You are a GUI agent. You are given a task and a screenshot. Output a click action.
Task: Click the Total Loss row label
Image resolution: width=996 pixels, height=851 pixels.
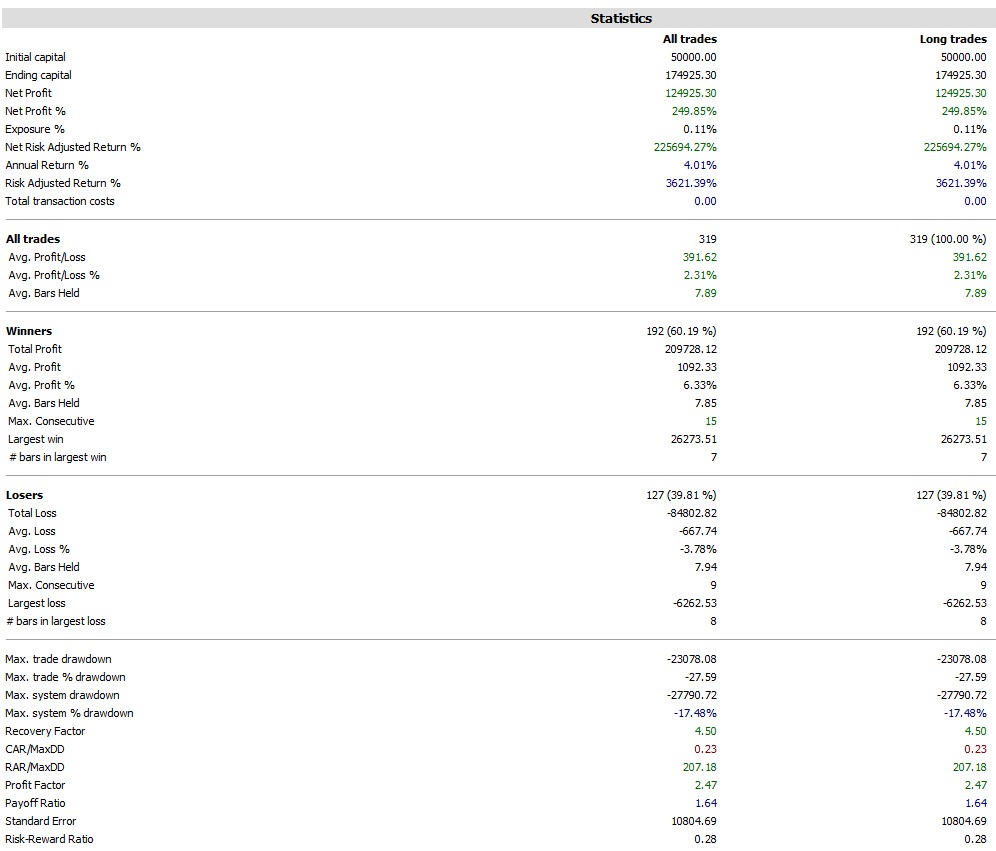[x=33, y=513]
